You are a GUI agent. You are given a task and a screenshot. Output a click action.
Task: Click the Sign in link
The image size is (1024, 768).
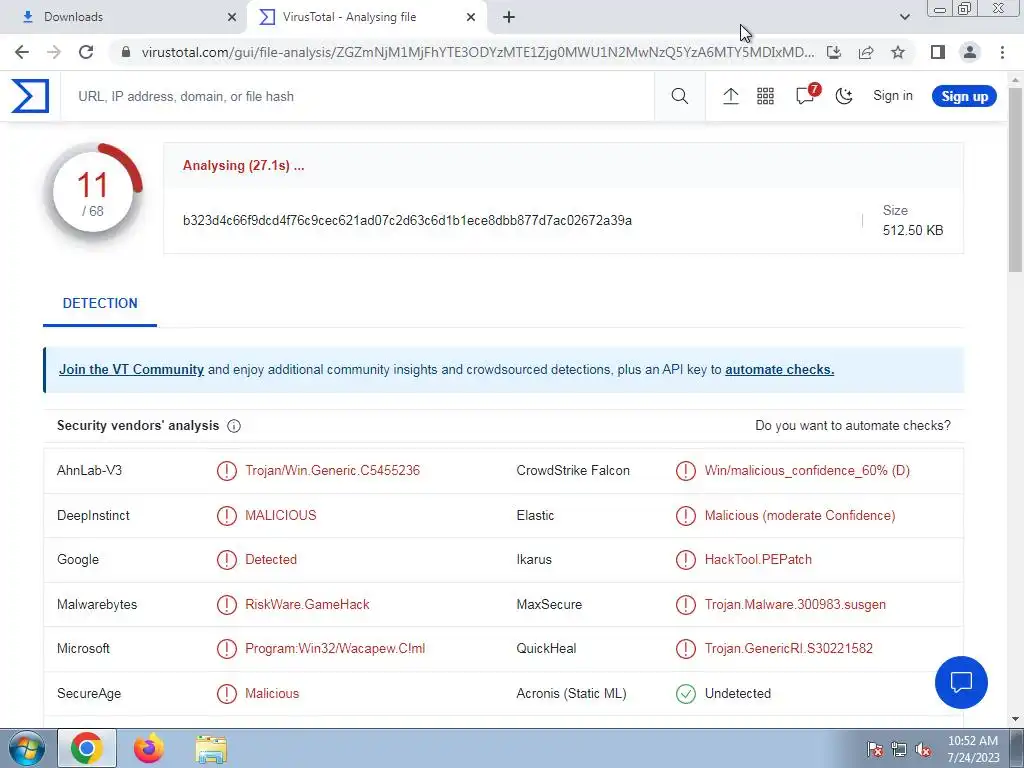pos(893,95)
